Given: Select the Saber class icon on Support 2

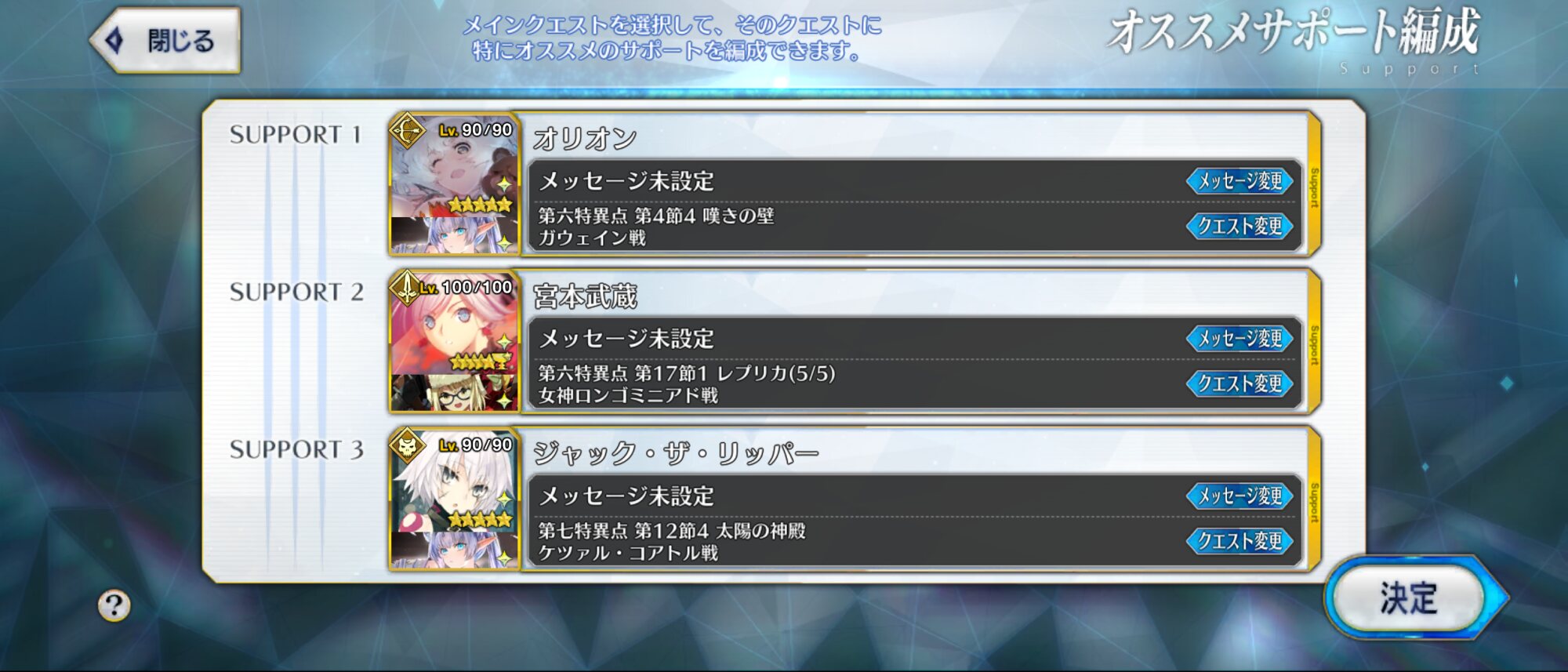Looking at the screenshot, I should tap(406, 289).
